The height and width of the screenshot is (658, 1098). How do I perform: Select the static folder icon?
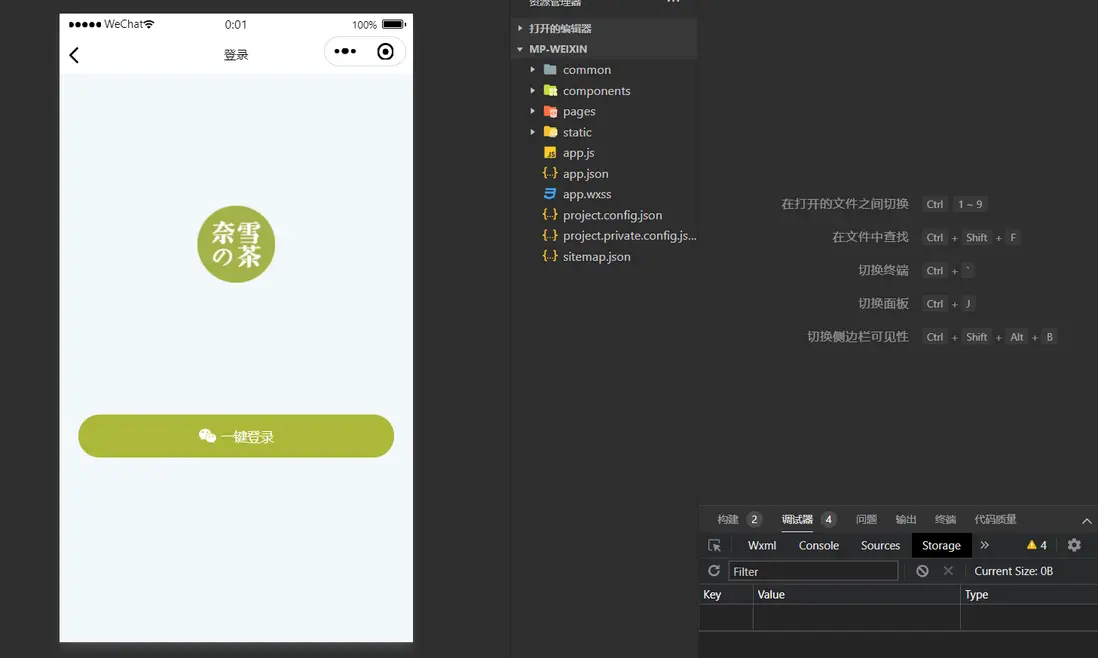(x=550, y=132)
